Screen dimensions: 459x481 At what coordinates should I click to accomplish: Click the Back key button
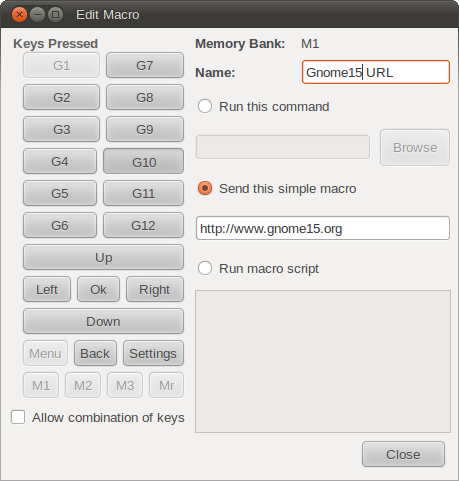click(95, 353)
